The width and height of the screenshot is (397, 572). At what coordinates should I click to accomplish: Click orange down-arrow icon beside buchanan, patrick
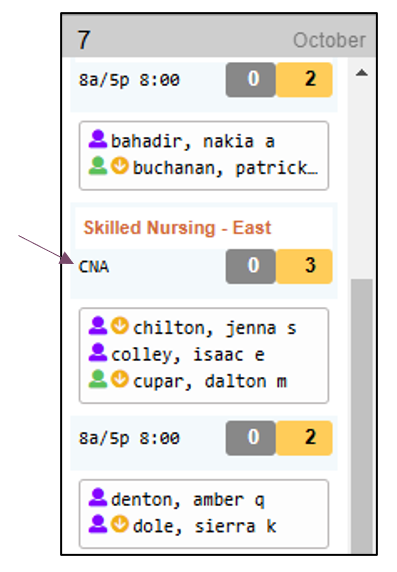pyautogui.click(x=120, y=166)
